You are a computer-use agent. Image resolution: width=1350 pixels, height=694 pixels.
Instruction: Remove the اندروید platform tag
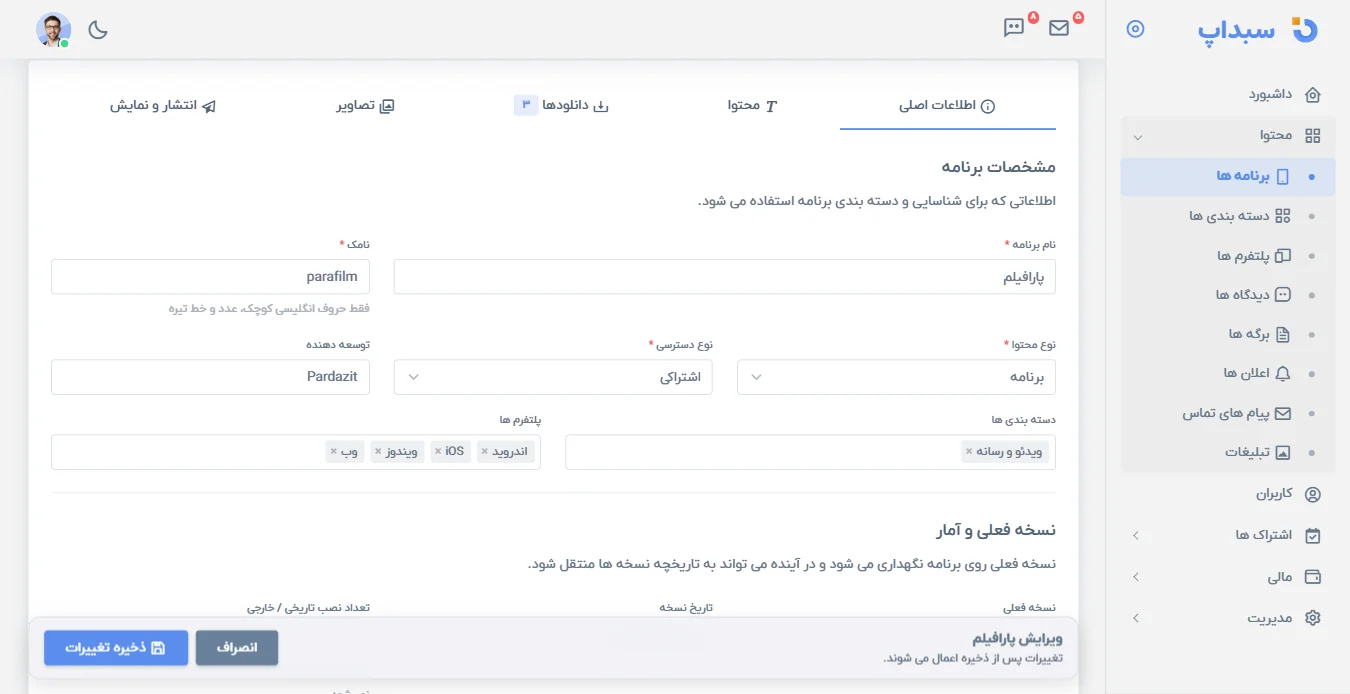point(485,452)
